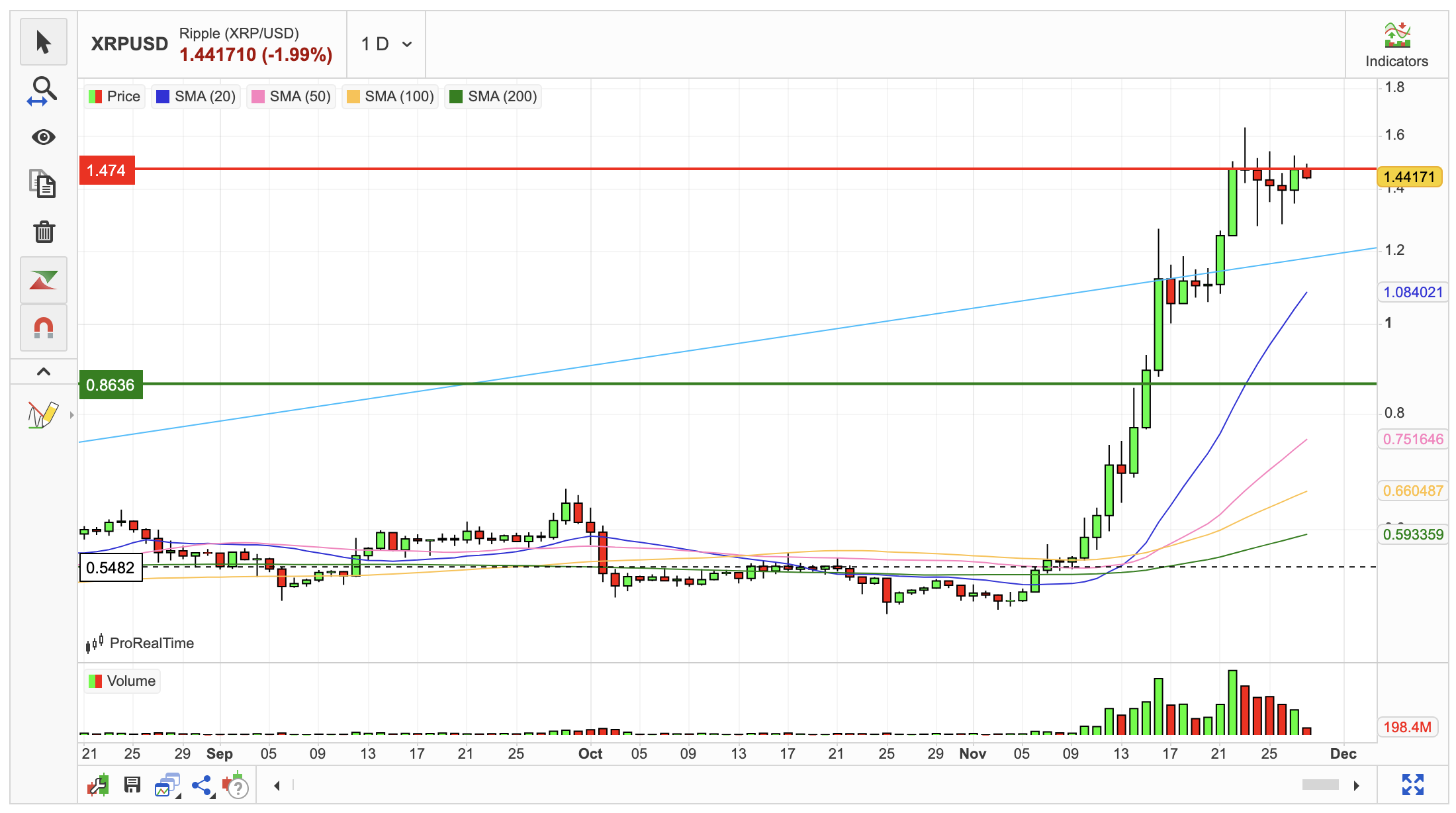Collapse the toolbar with the up chevron
This screenshot has width=1456, height=813.
[x=44, y=371]
